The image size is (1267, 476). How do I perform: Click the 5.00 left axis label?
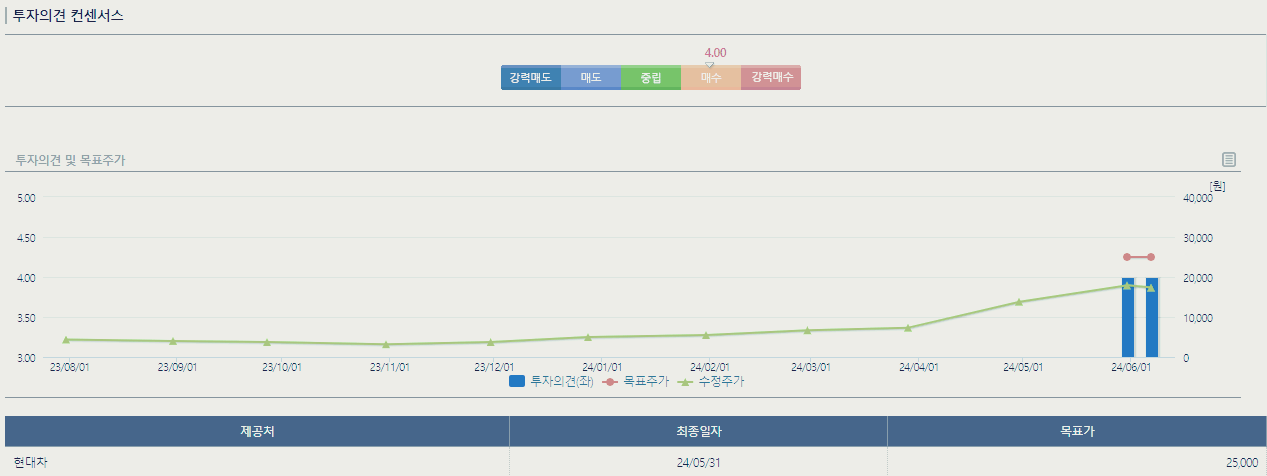pos(27,198)
